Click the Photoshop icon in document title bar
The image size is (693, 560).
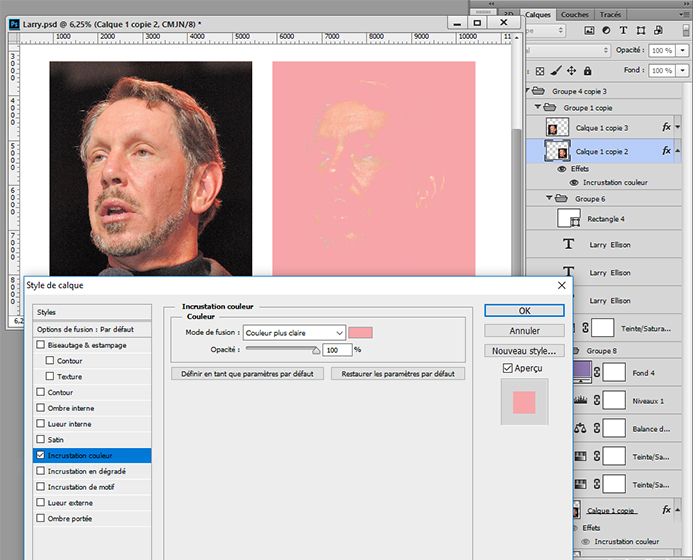click(x=15, y=24)
